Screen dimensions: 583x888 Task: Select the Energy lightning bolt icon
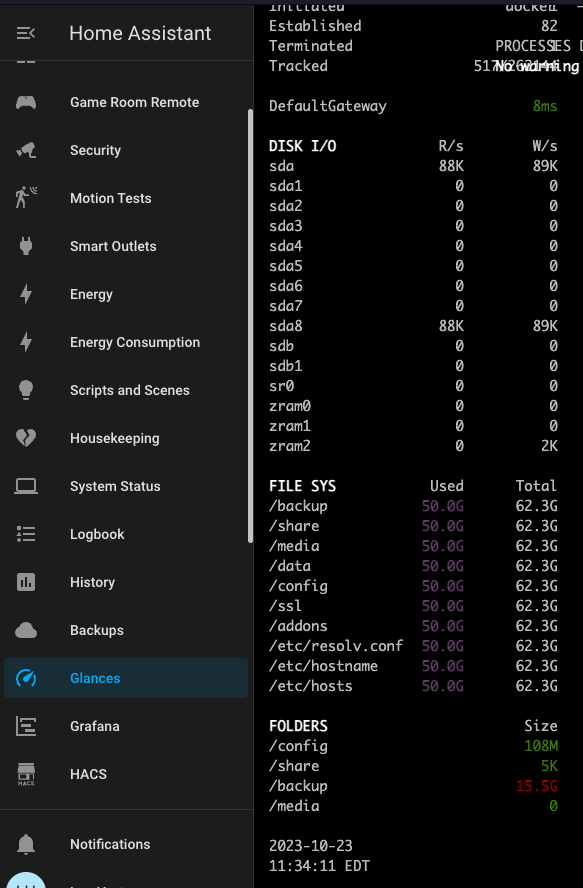coord(25,294)
